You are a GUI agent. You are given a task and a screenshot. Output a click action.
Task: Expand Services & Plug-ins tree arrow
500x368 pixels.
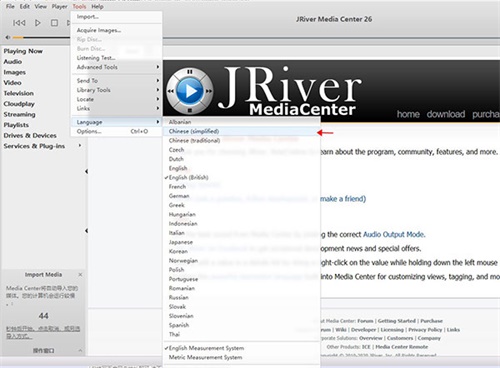[x=80, y=146]
